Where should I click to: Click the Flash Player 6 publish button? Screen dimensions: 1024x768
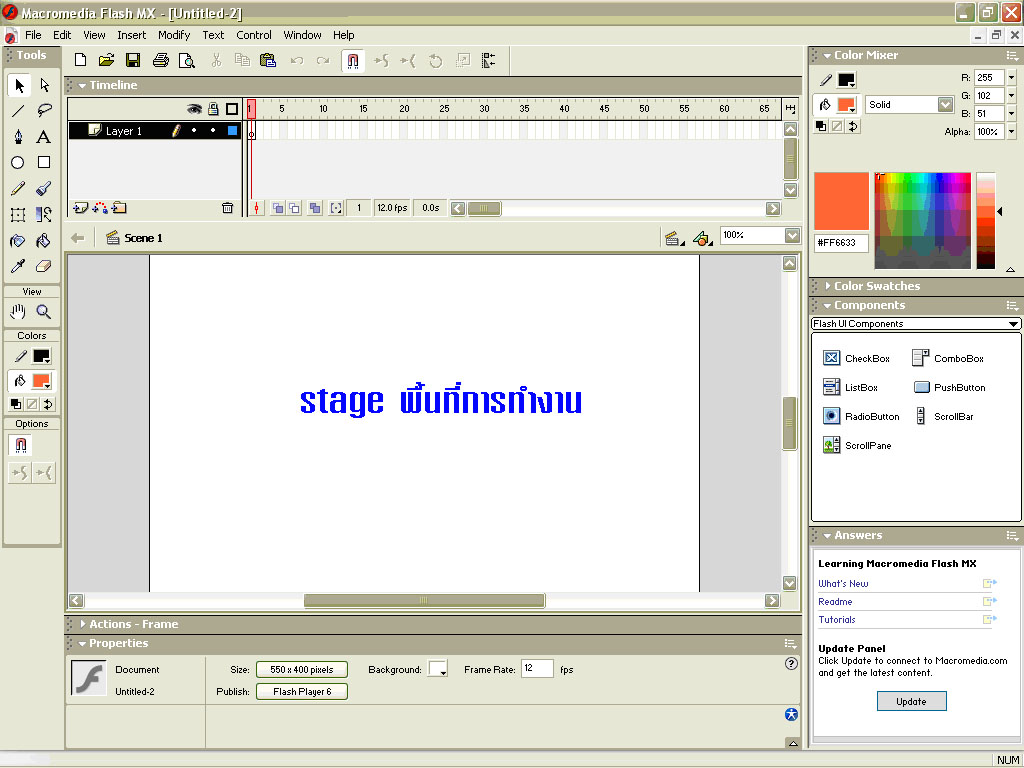tap(302, 692)
